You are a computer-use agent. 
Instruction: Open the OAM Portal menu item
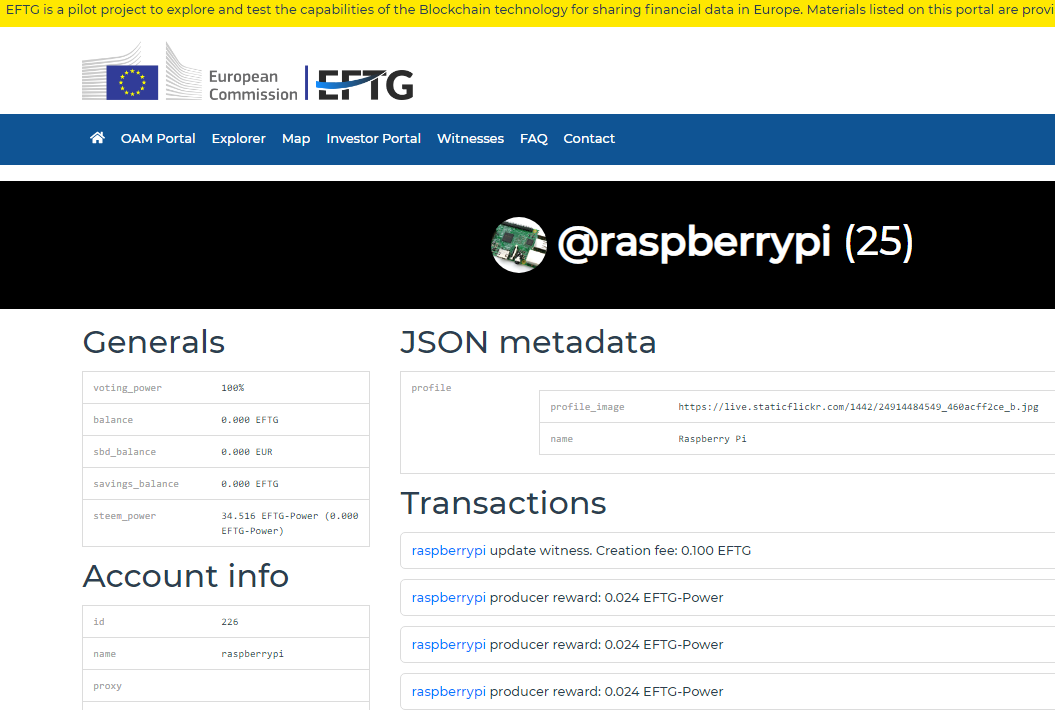pos(158,139)
